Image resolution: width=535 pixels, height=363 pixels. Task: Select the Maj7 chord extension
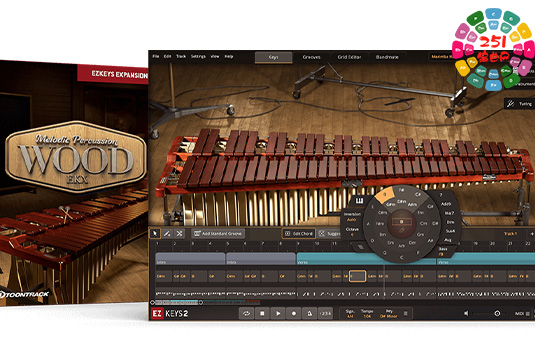449,213
